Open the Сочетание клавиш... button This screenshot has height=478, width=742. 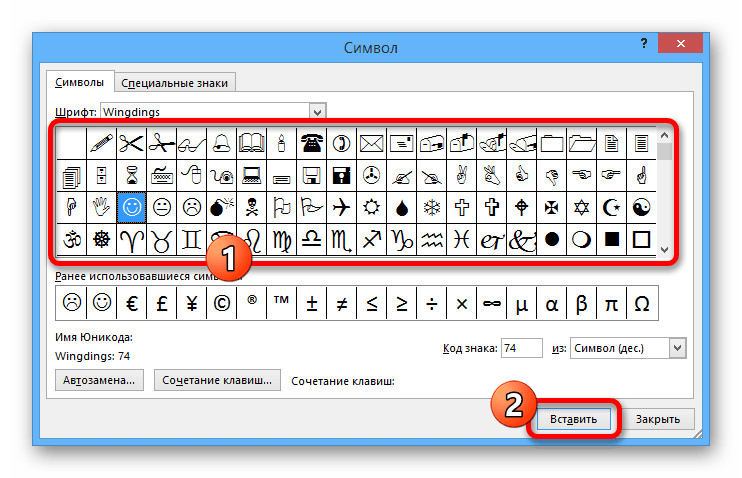217,380
